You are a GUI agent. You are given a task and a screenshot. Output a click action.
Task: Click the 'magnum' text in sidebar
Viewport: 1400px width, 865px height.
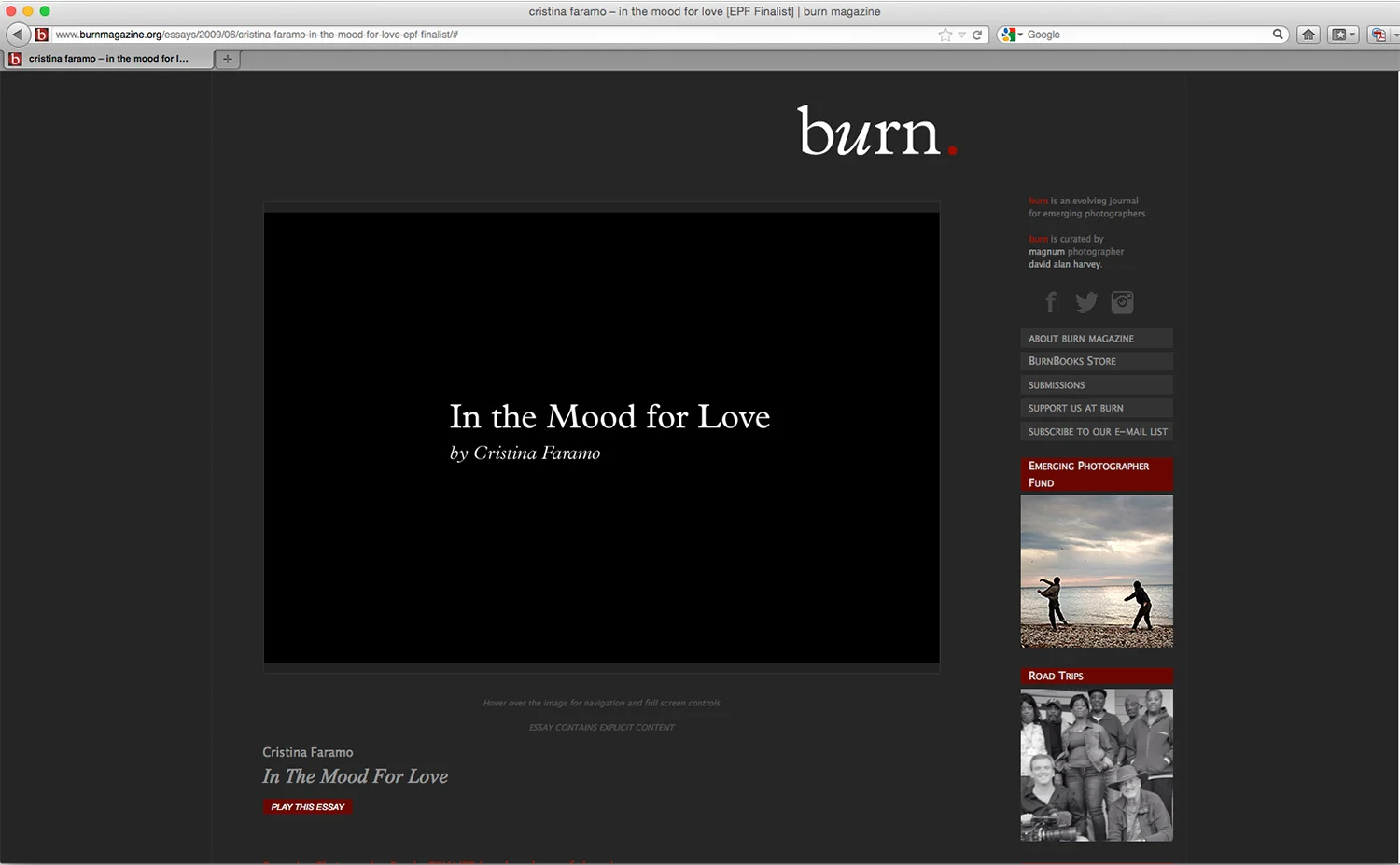pyautogui.click(x=1046, y=252)
